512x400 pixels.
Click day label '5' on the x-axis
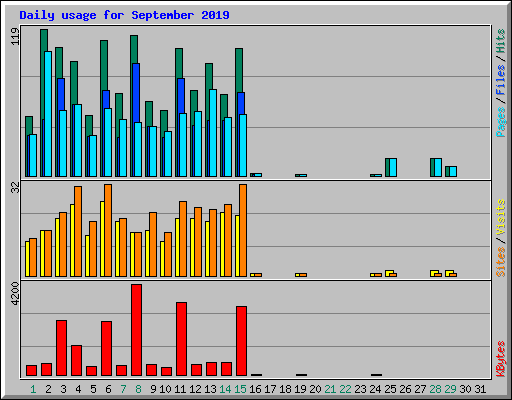coord(93,389)
